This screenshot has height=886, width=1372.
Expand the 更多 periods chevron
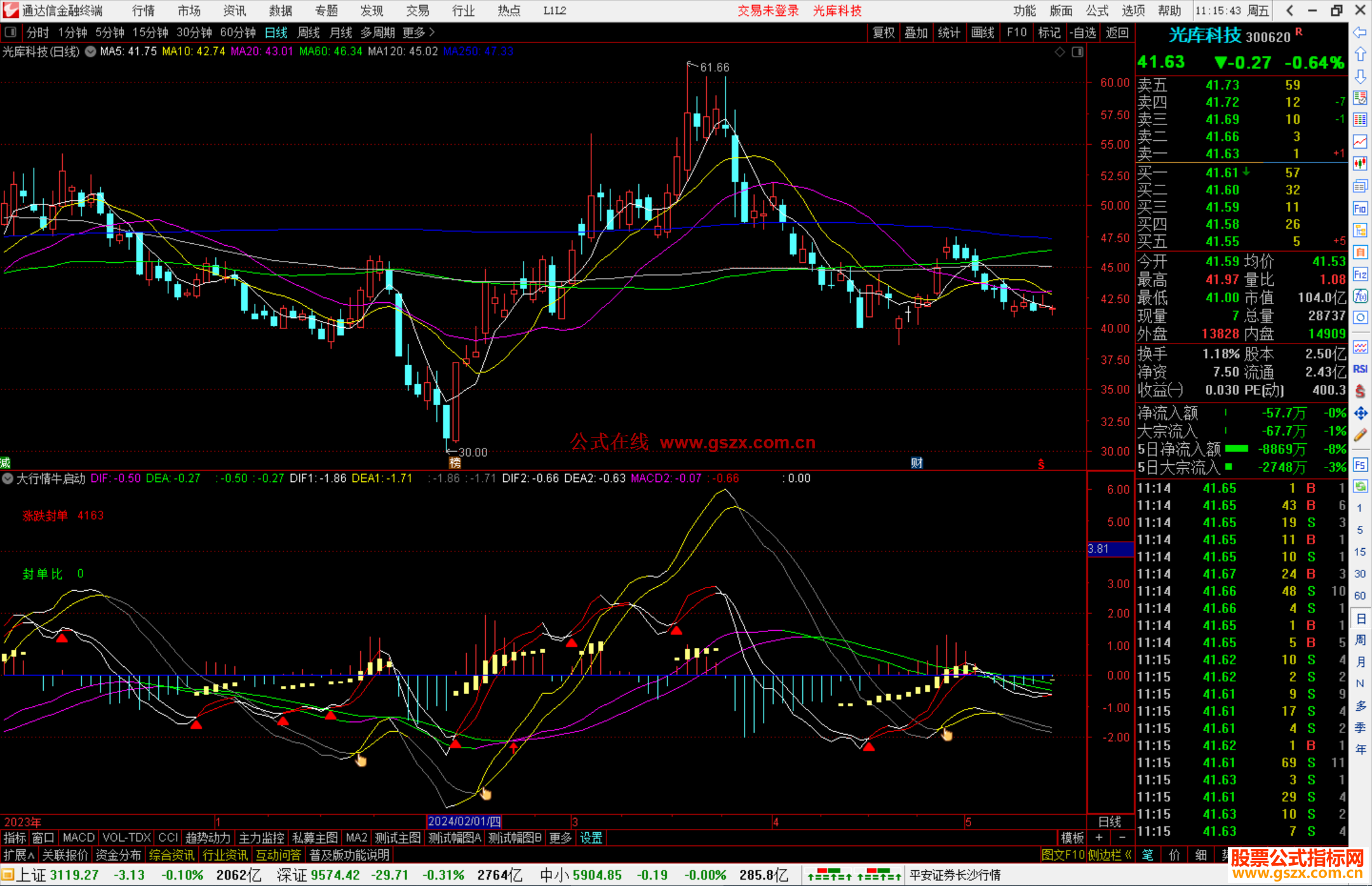(433, 32)
